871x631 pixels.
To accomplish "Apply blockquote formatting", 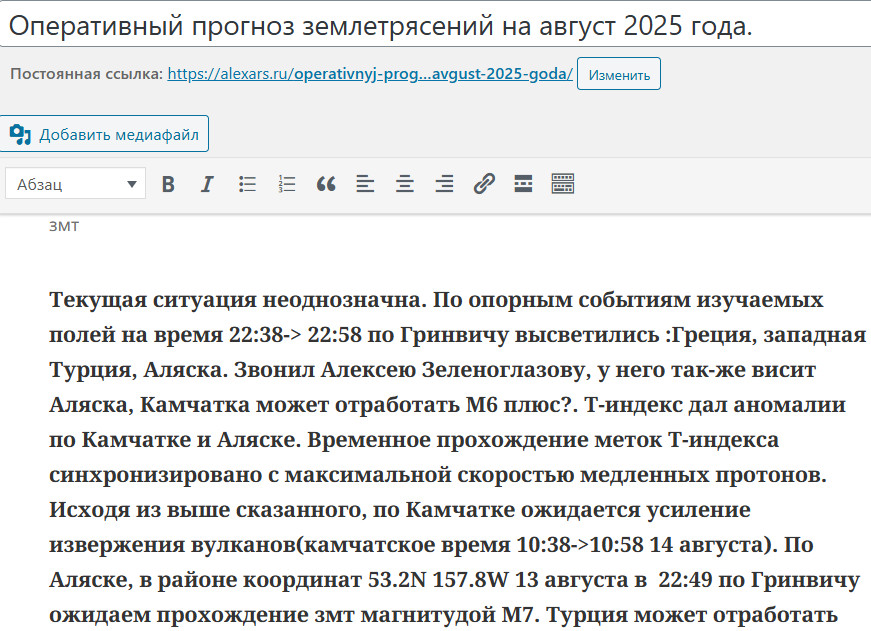I will pos(326,184).
